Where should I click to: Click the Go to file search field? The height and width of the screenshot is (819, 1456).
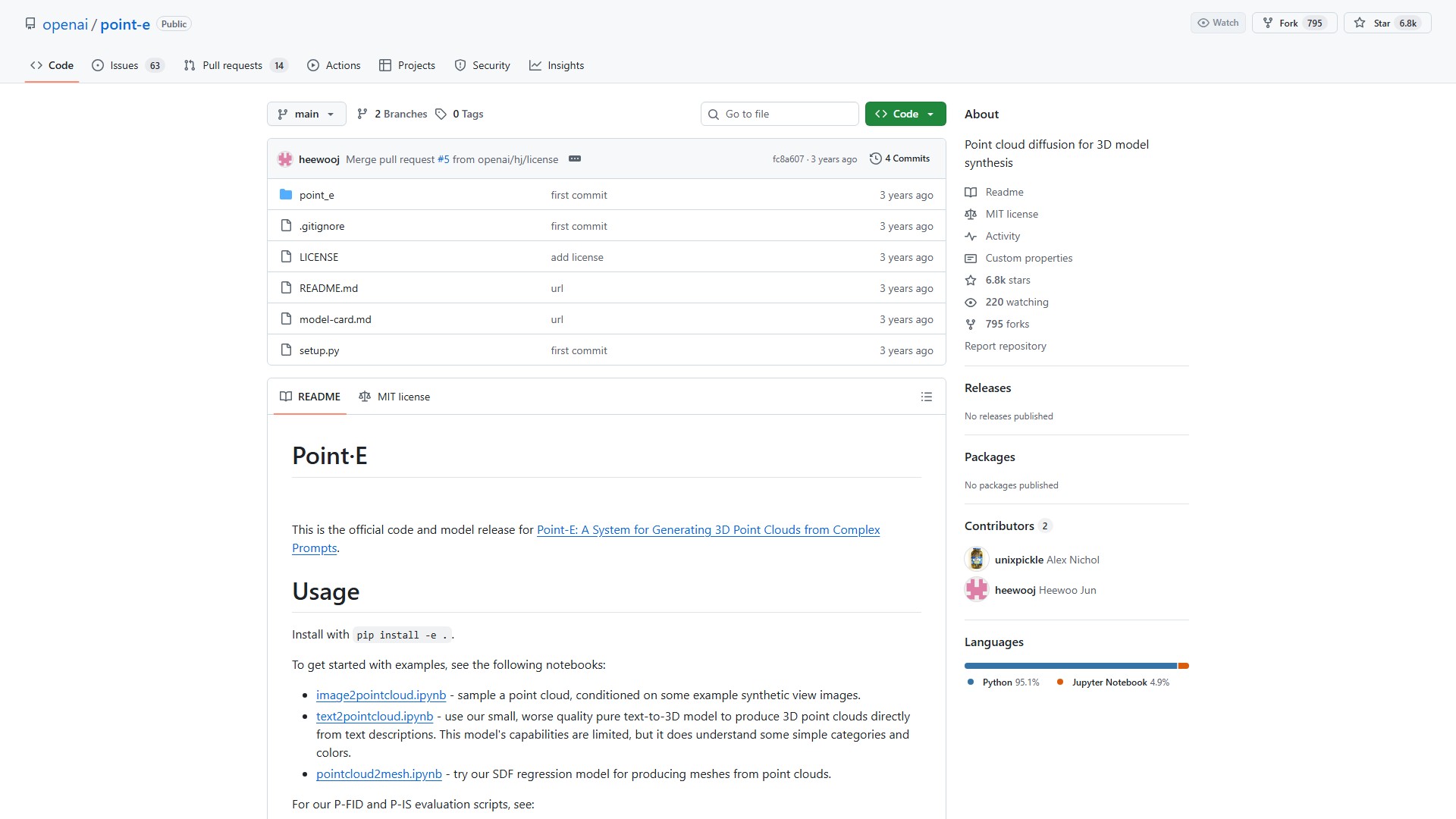click(781, 114)
